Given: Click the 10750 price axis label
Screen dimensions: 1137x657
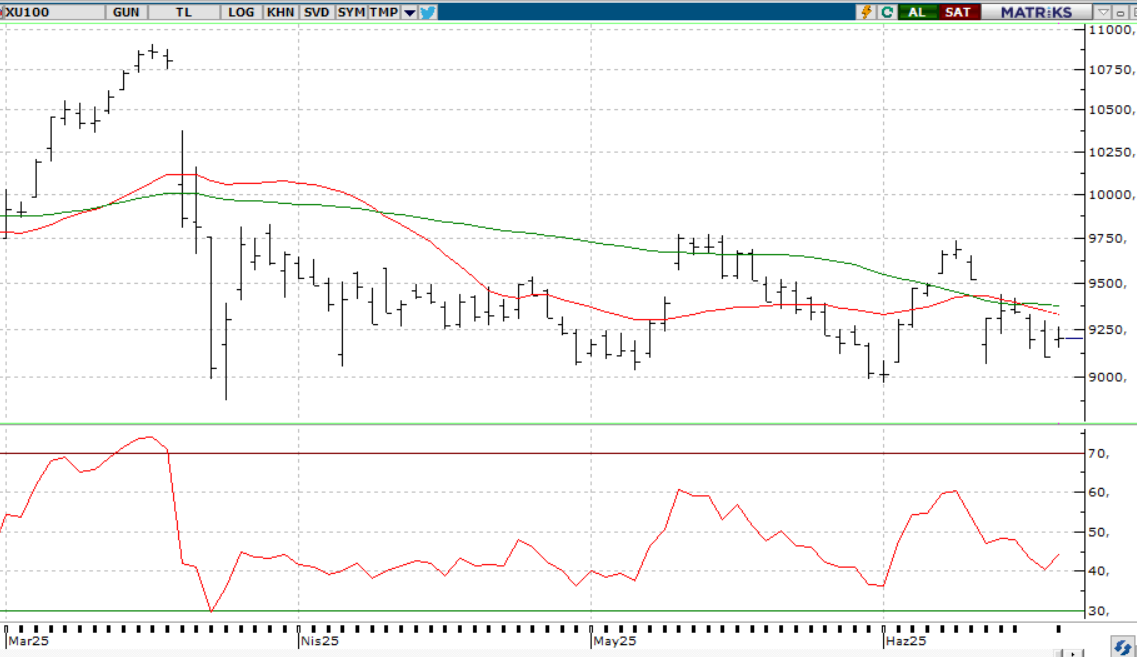Looking at the screenshot, I should click(1110, 70).
